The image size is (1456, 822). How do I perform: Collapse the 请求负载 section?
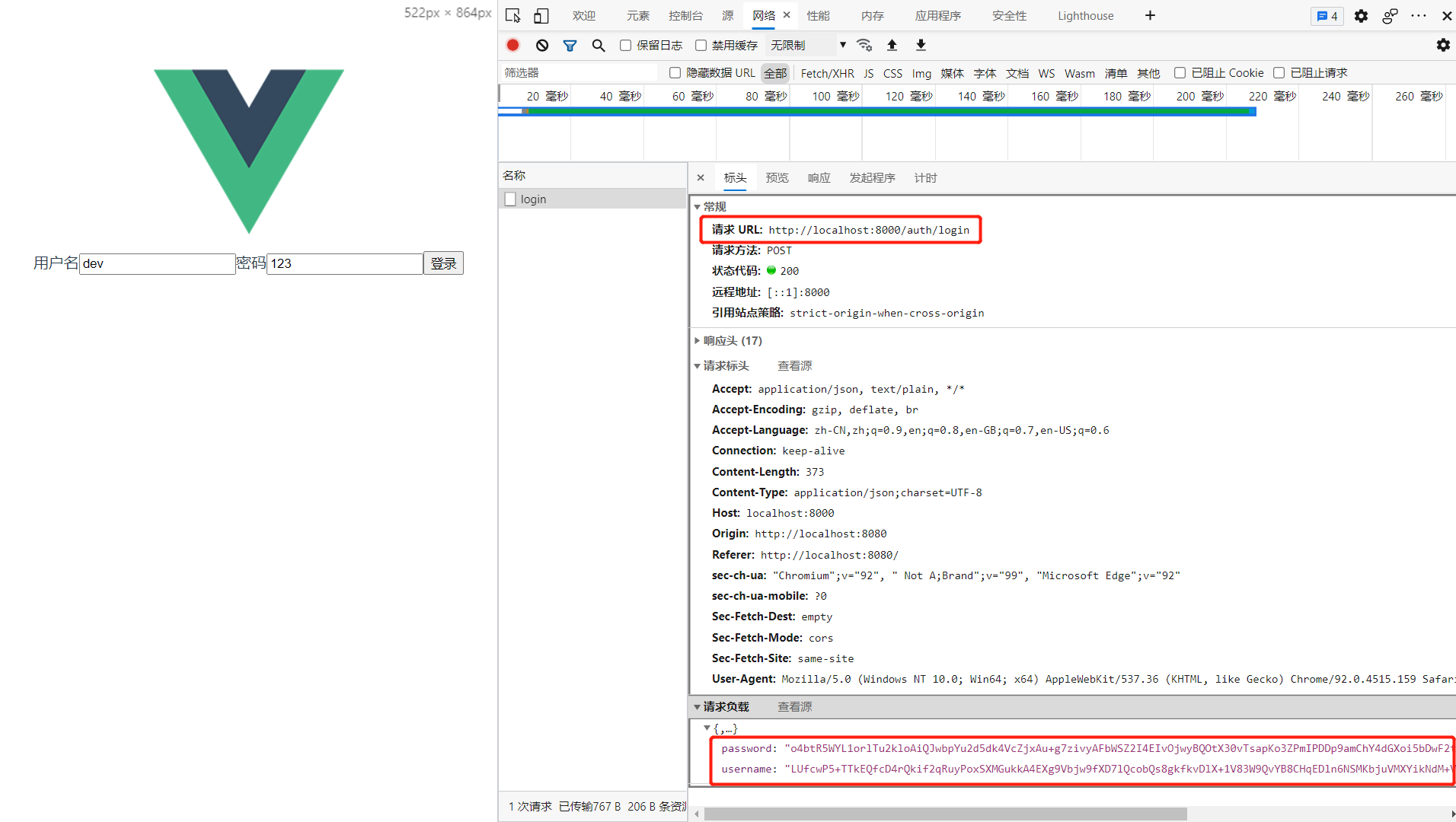pyautogui.click(x=697, y=707)
